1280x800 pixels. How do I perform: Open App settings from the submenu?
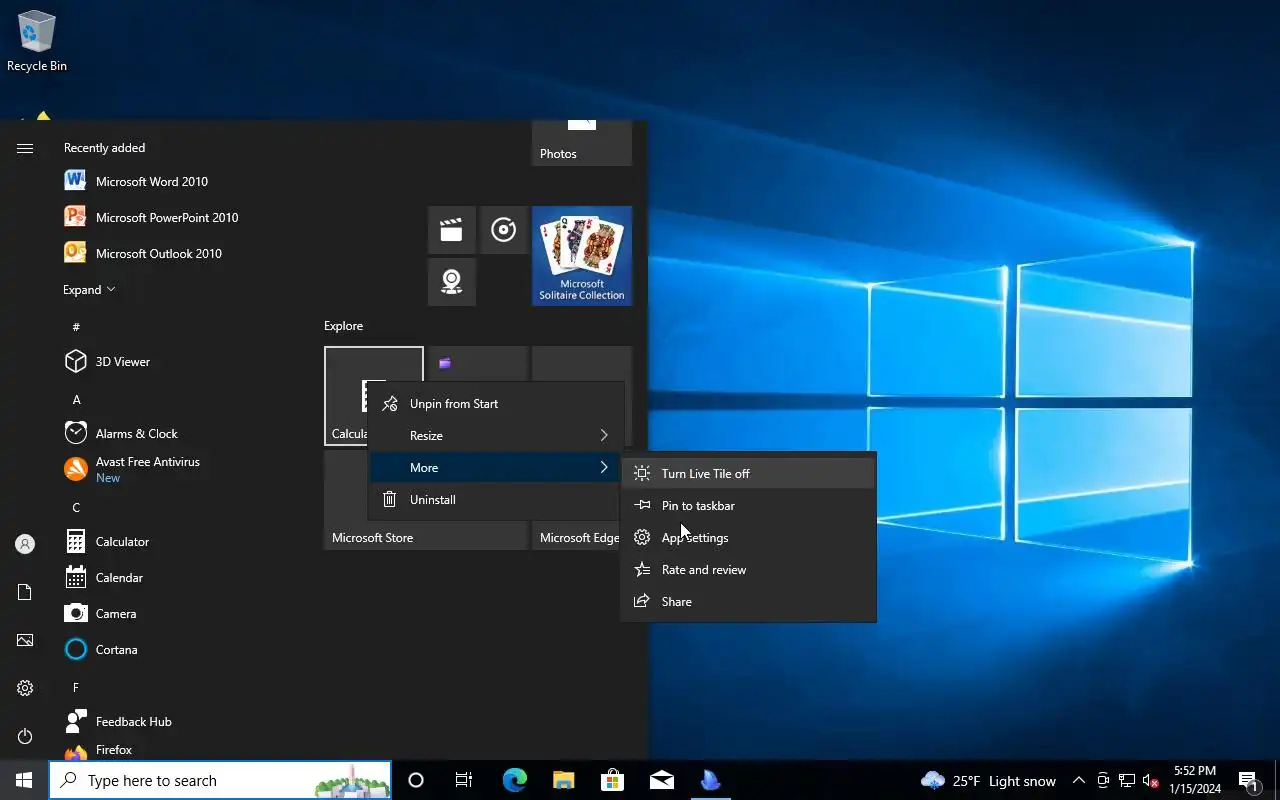(x=748, y=538)
